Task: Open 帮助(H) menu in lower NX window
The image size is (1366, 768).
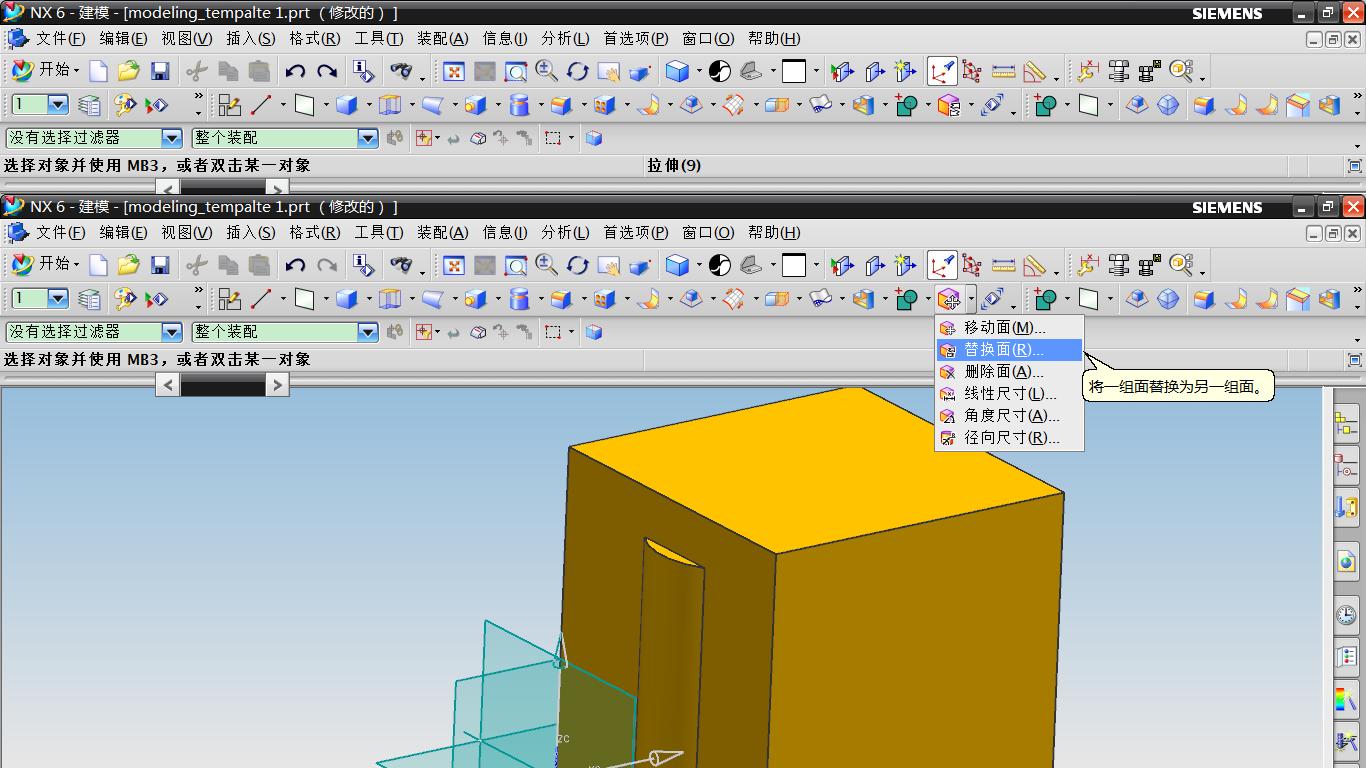Action: [774, 233]
